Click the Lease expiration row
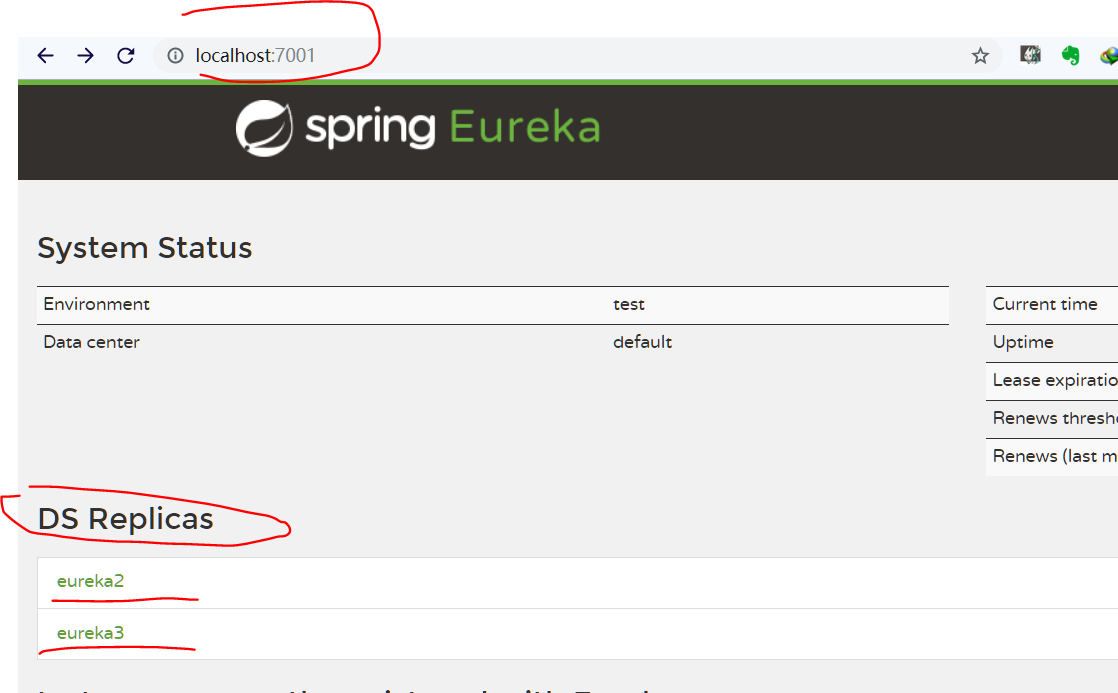The width and height of the screenshot is (1118, 693). [x=1050, y=380]
